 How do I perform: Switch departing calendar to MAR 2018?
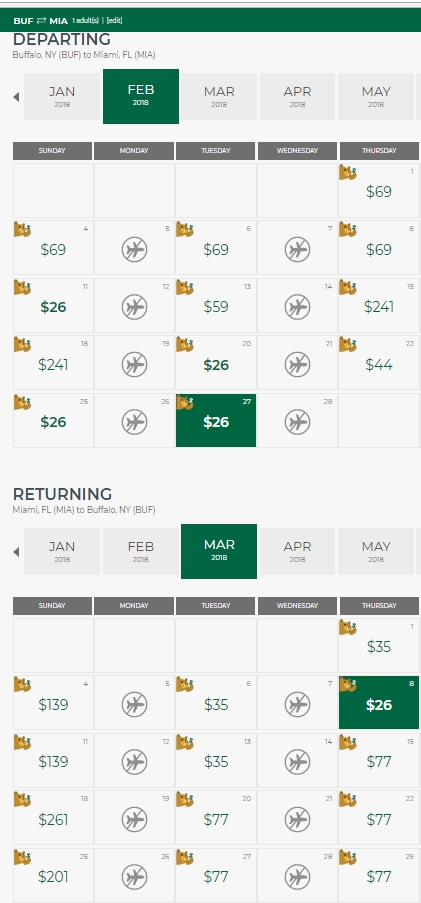[219, 96]
